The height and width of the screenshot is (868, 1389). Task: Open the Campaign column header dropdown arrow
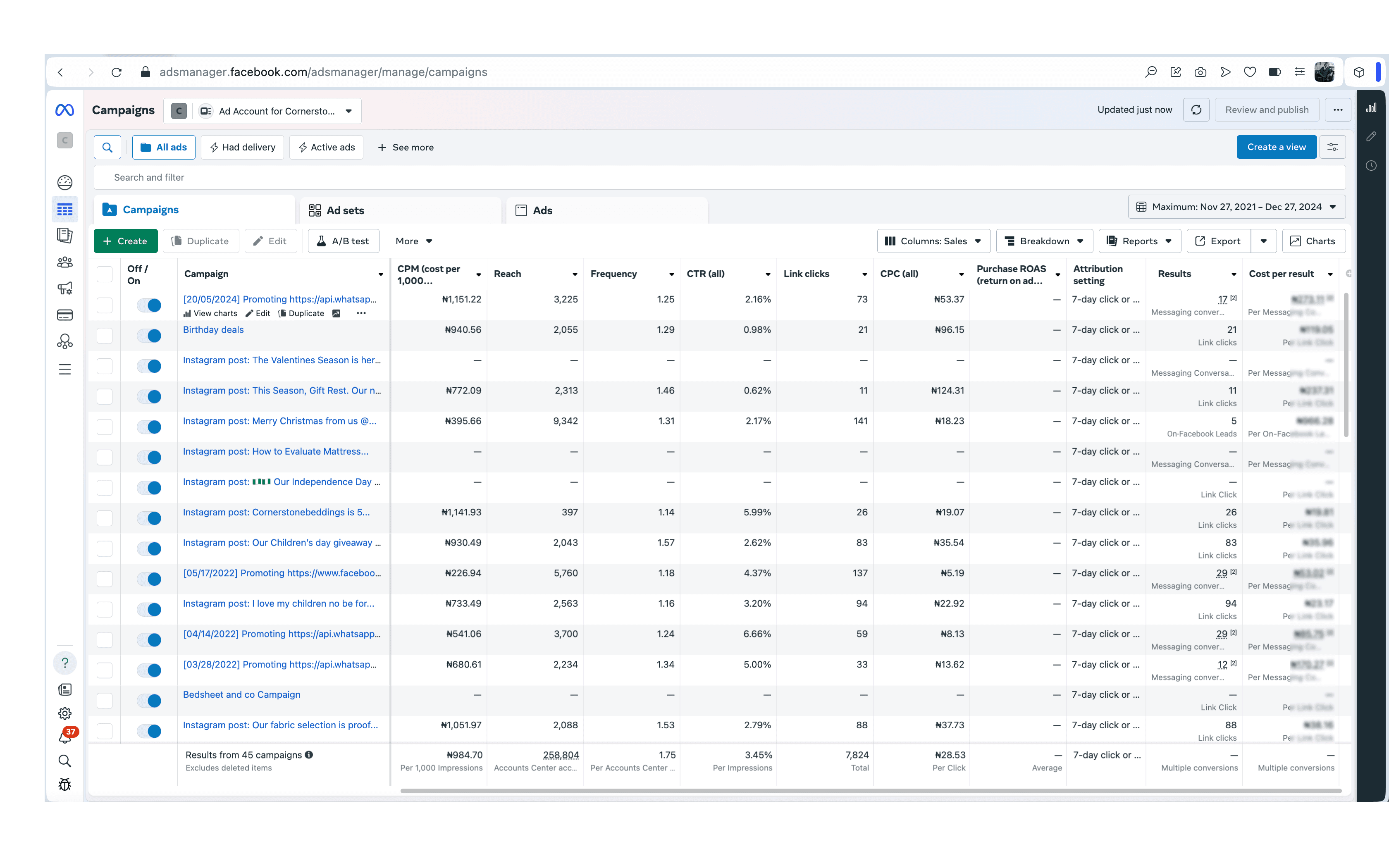click(381, 275)
